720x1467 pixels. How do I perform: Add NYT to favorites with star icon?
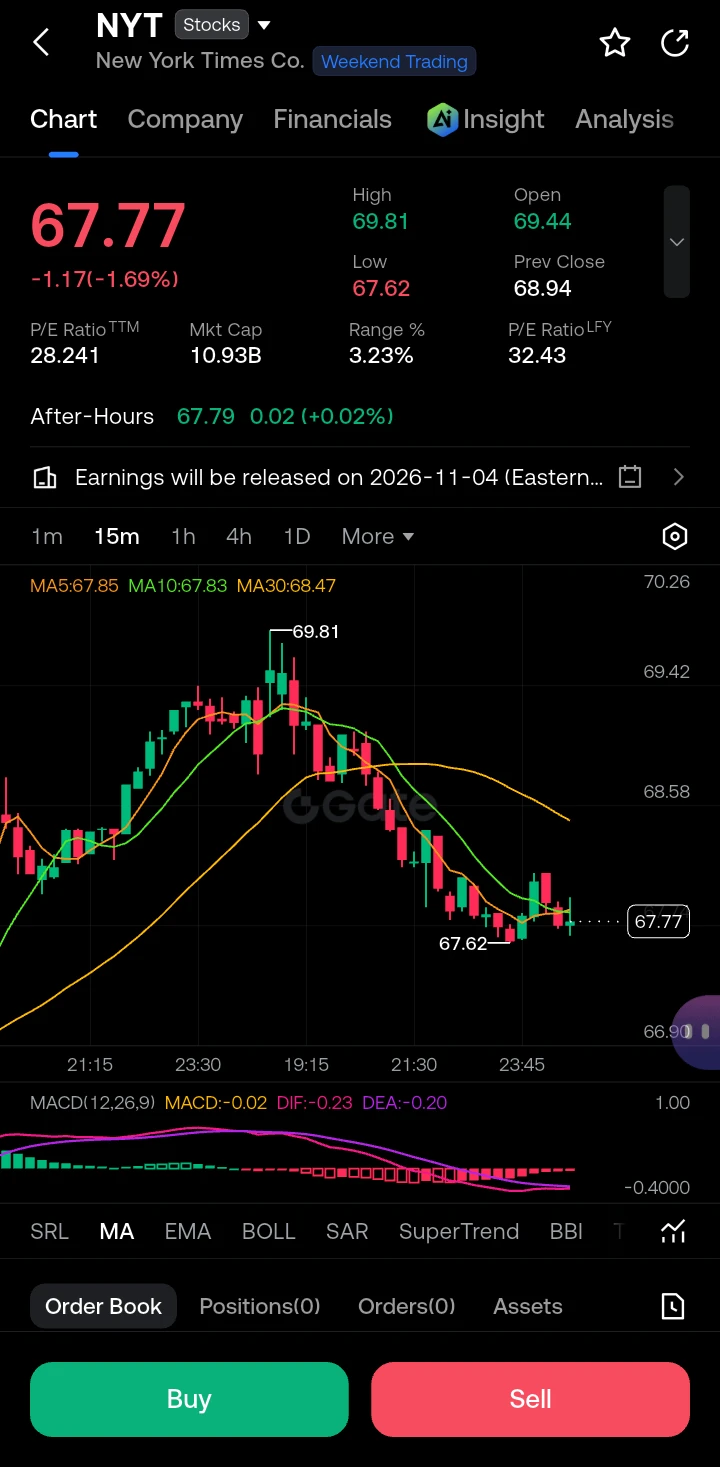click(x=614, y=42)
